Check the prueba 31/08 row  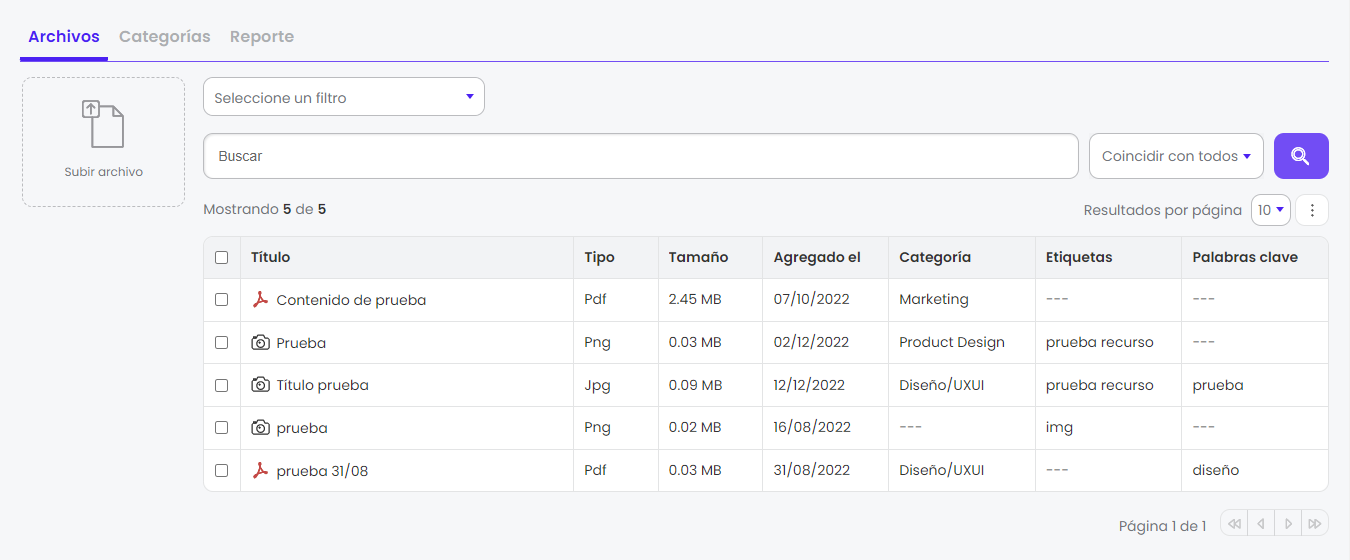tap(222, 470)
